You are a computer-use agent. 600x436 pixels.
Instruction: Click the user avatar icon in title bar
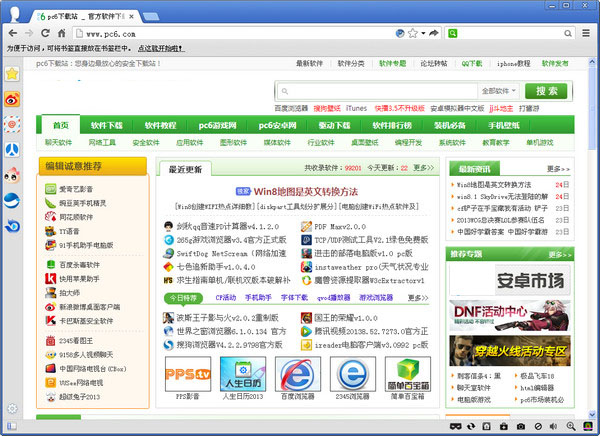[x=15, y=15]
